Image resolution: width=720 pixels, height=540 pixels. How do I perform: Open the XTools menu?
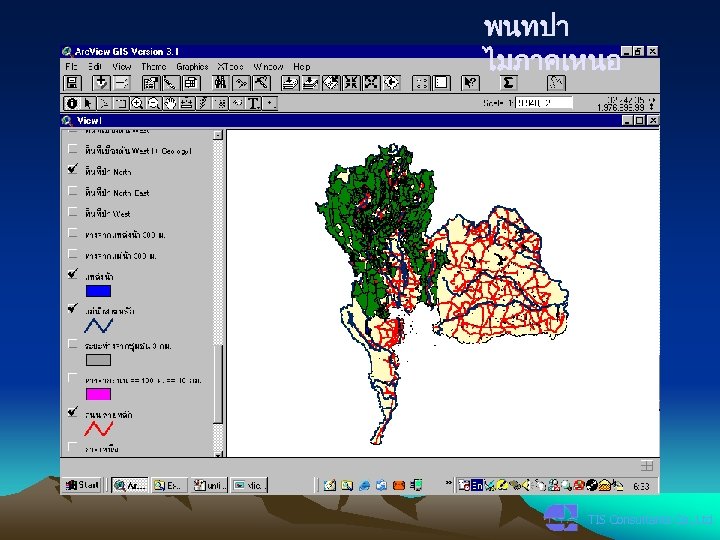[x=231, y=67]
